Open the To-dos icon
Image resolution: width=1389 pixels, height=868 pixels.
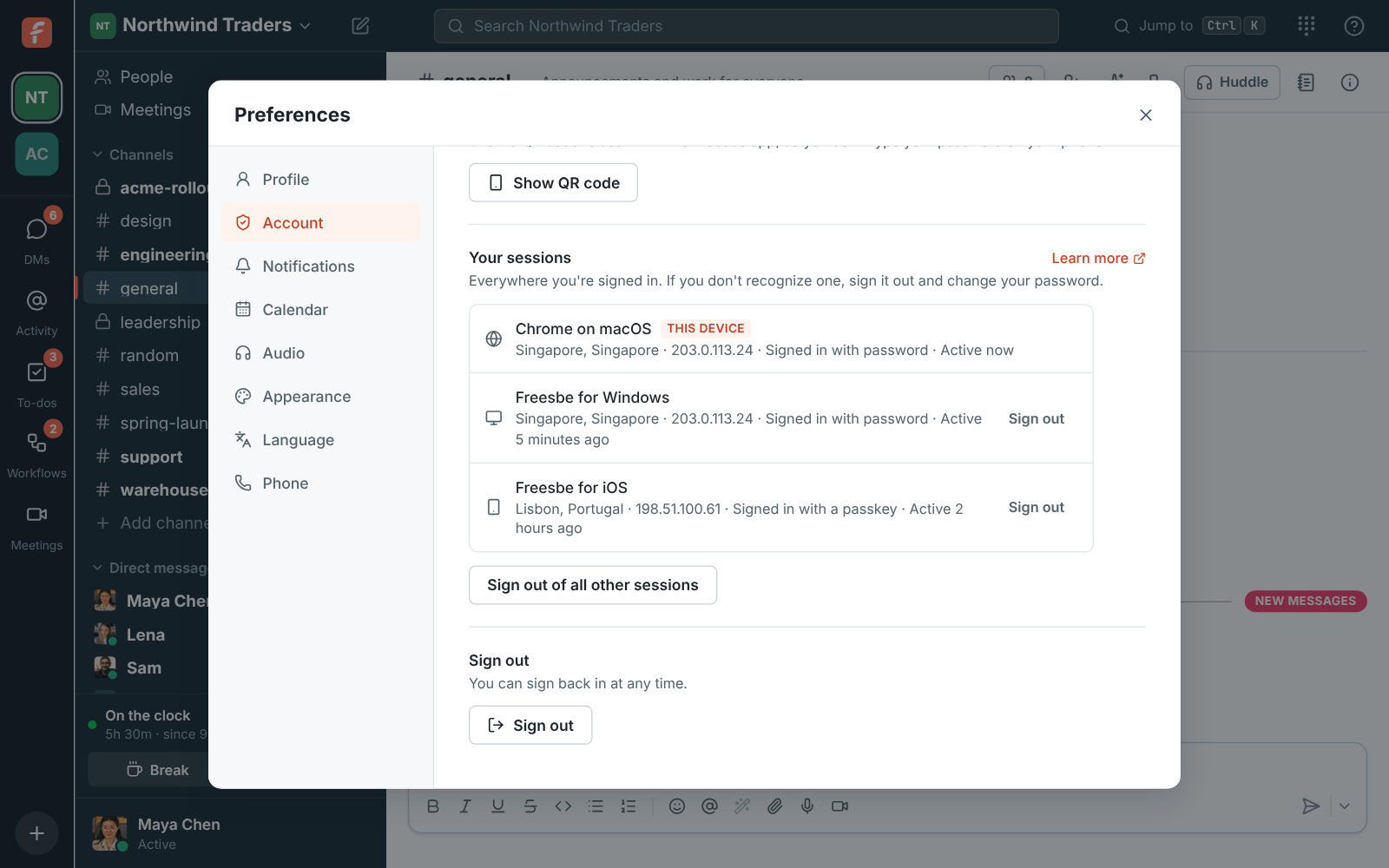pos(36,373)
